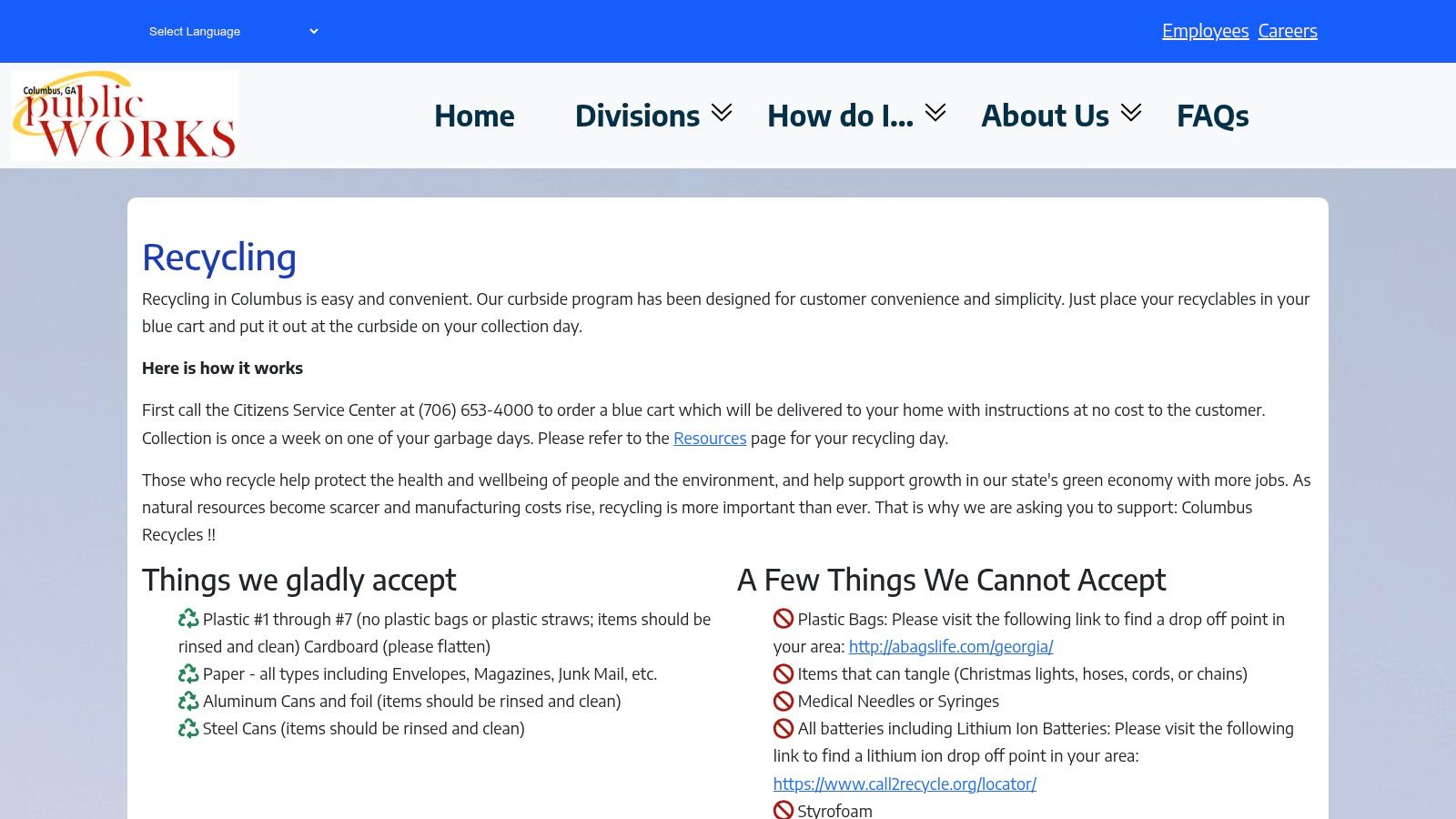Select the How do I... menu label
The width and height of the screenshot is (1456, 819).
pyautogui.click(x=840, y=116)
